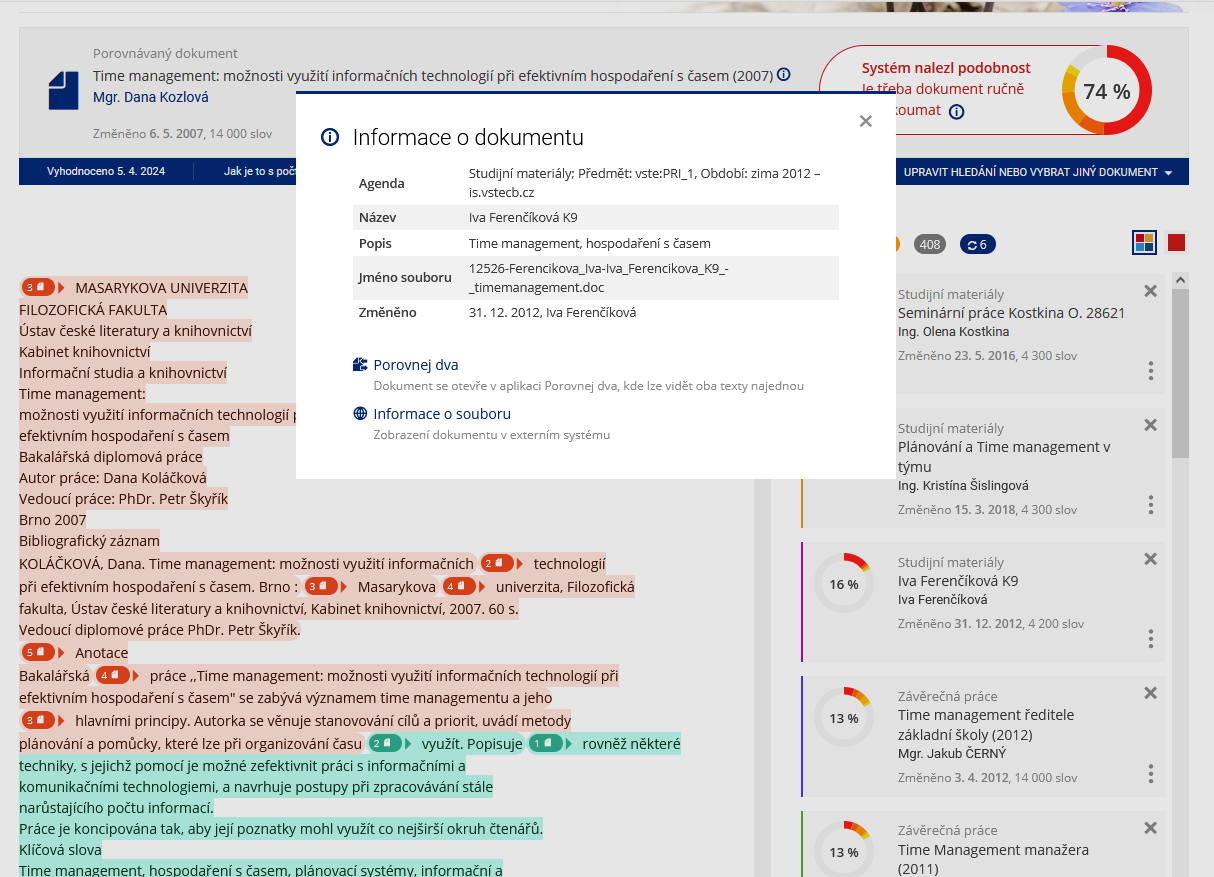The width and height of the screenshot is (1214, 877).
Task: Click the info icon beside the 2007 document title
Action: click(784, 75)
